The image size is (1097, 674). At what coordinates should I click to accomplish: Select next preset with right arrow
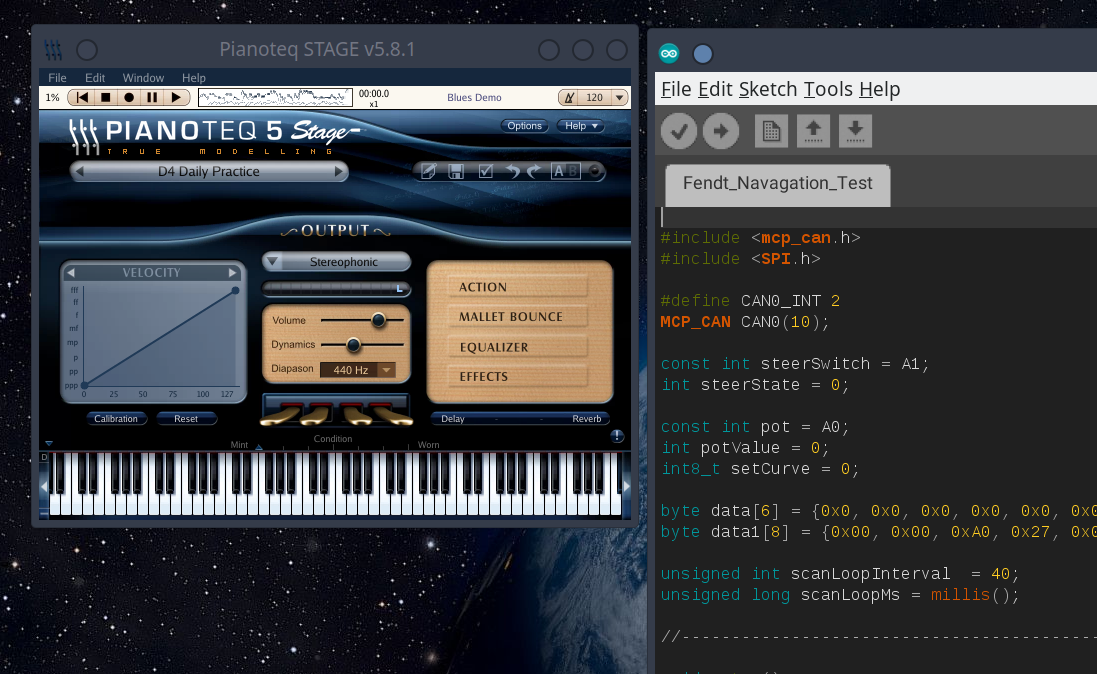[x=339, y=171]
